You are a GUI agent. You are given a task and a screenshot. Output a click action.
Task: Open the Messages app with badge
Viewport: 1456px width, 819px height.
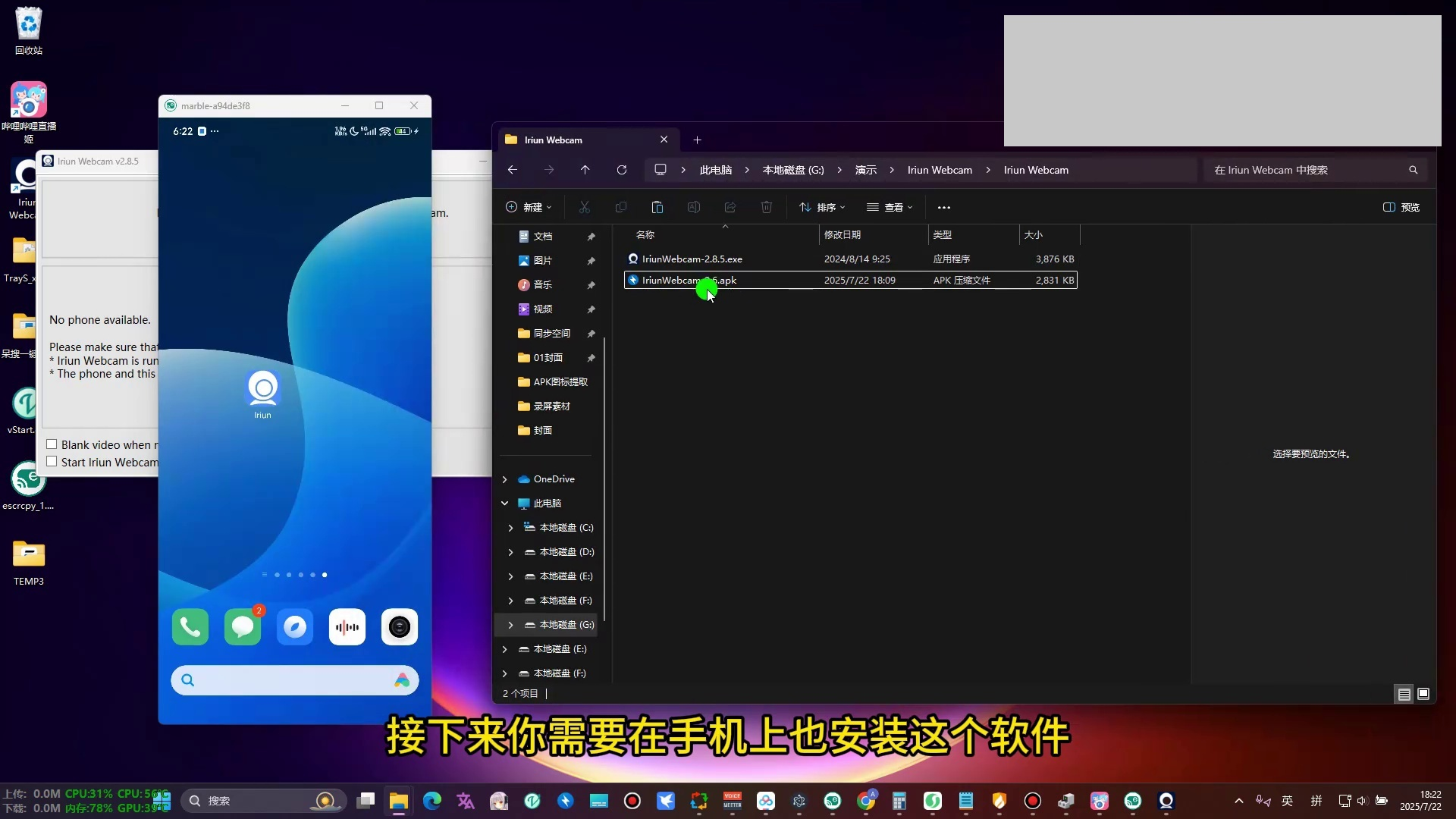(x=243, y=627)
